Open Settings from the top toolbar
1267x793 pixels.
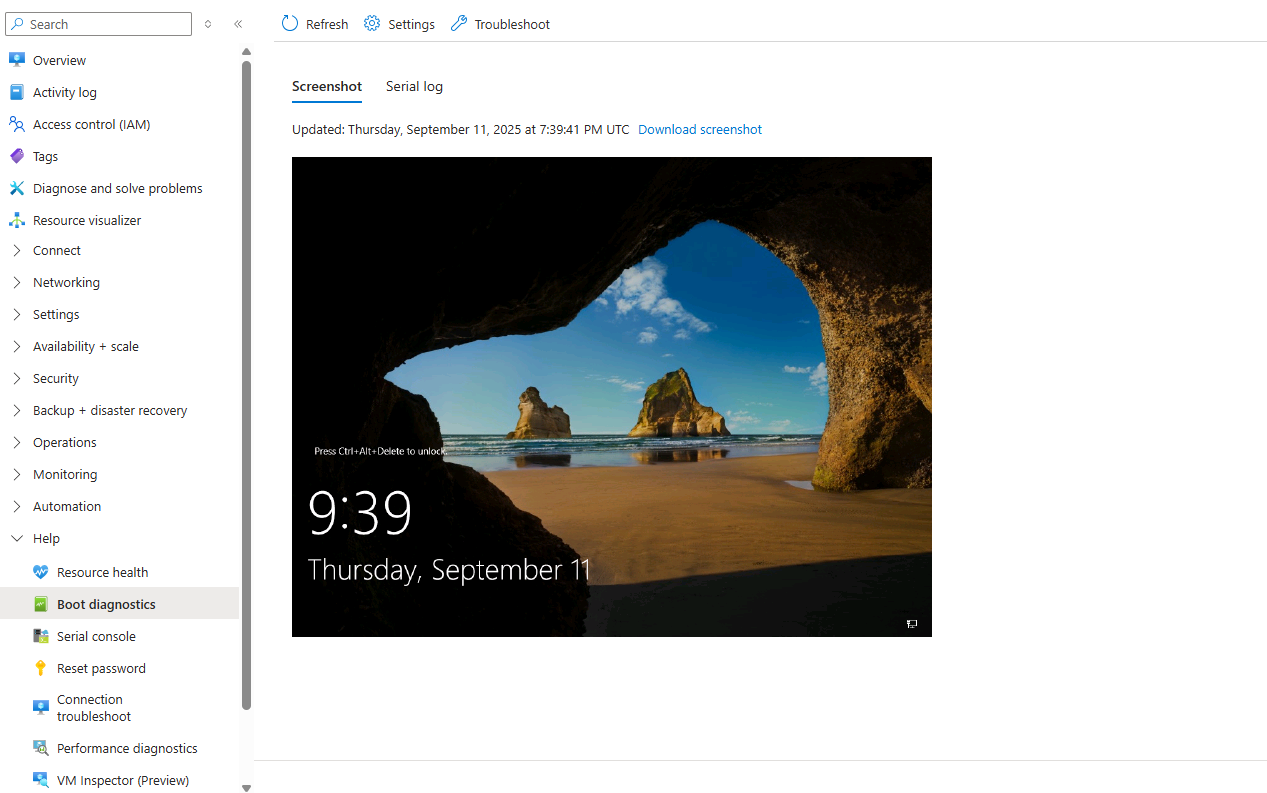point(399,24)
